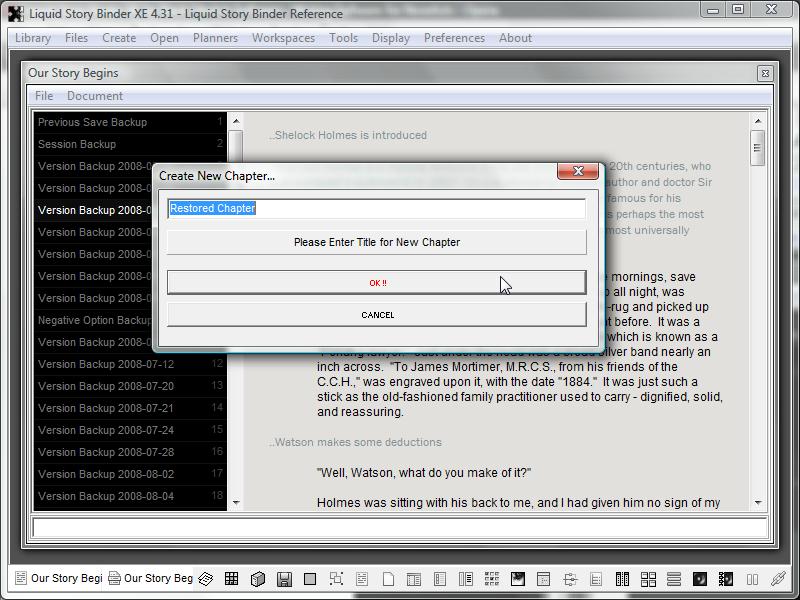Open the Planners menu
Viewport: 800px width, 600px height.
[215, 38]
